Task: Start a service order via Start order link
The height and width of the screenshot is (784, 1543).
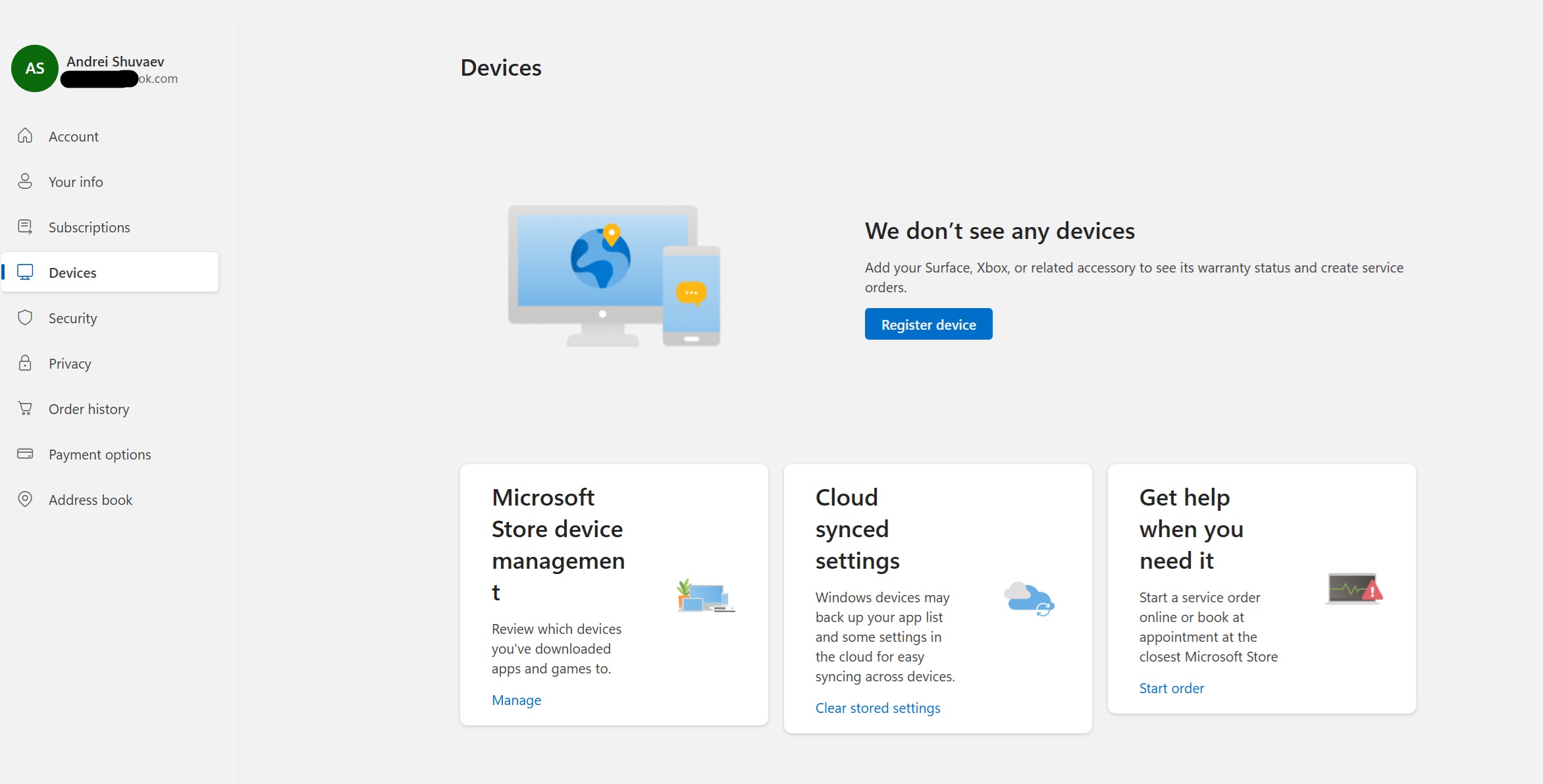Action: pyautogui.click(x=1172, y=688)
